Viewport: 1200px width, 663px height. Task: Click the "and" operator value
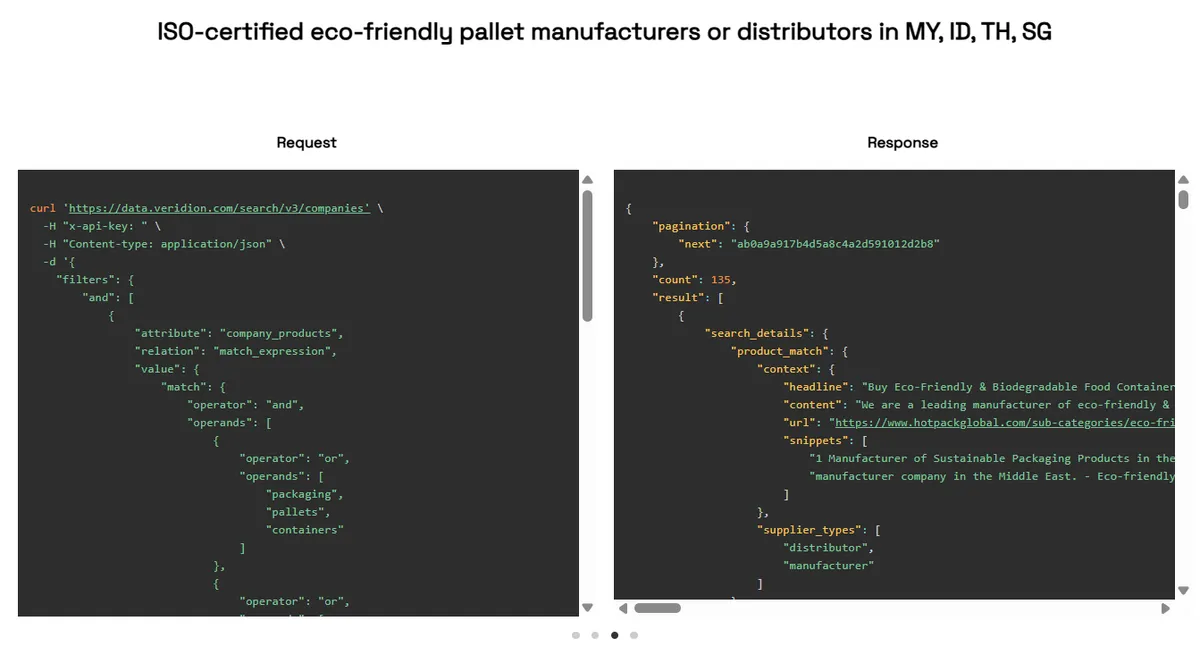284,405
